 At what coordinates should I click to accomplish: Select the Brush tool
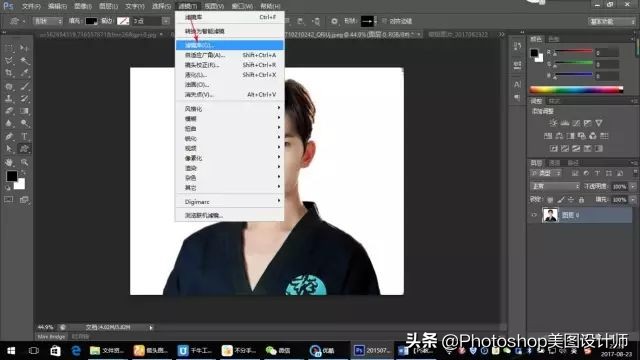click(24, 86)
